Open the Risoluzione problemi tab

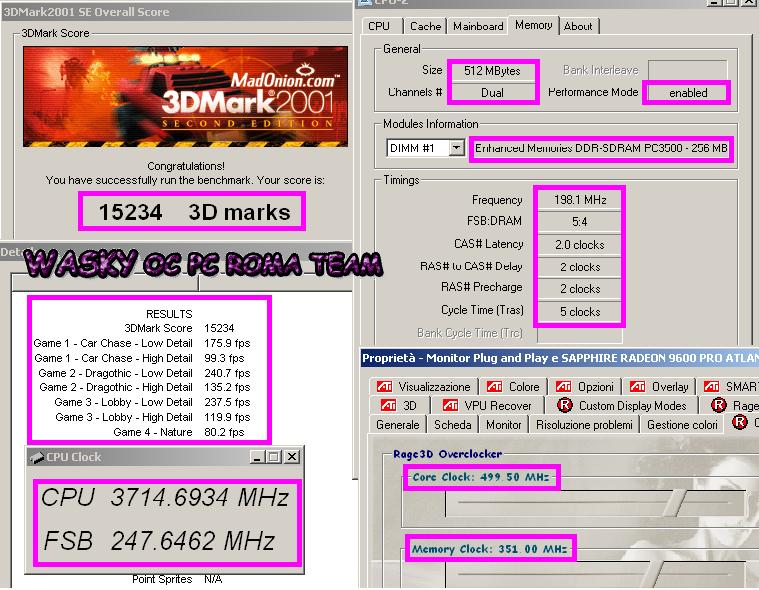(x=584, y=424)
